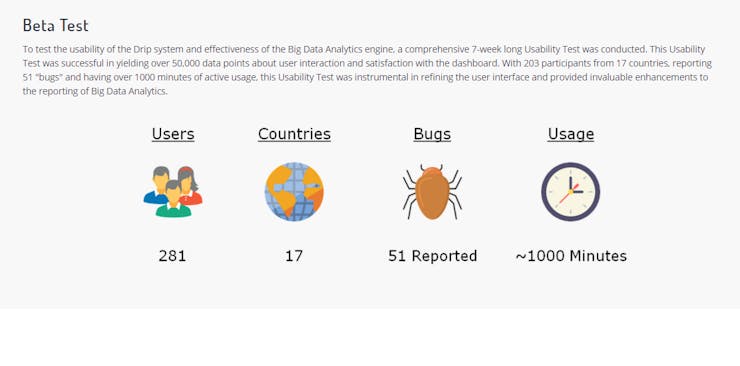Select the Users underlined heading
This screenshot has height=366, width=740.
coord(173,134)
